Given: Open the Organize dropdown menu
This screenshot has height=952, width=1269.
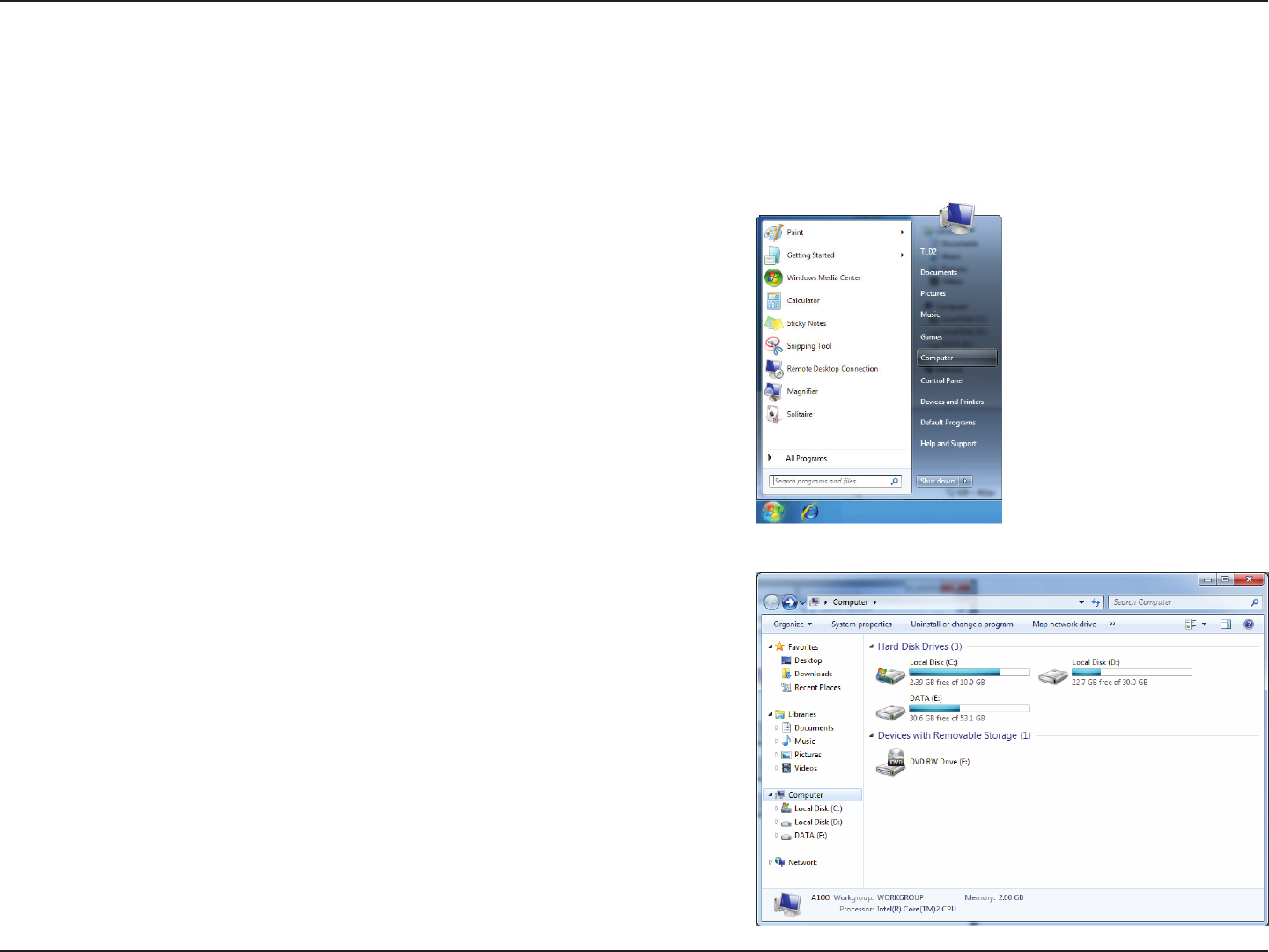Looking at the screenshot, I should [x=793, y=624].
